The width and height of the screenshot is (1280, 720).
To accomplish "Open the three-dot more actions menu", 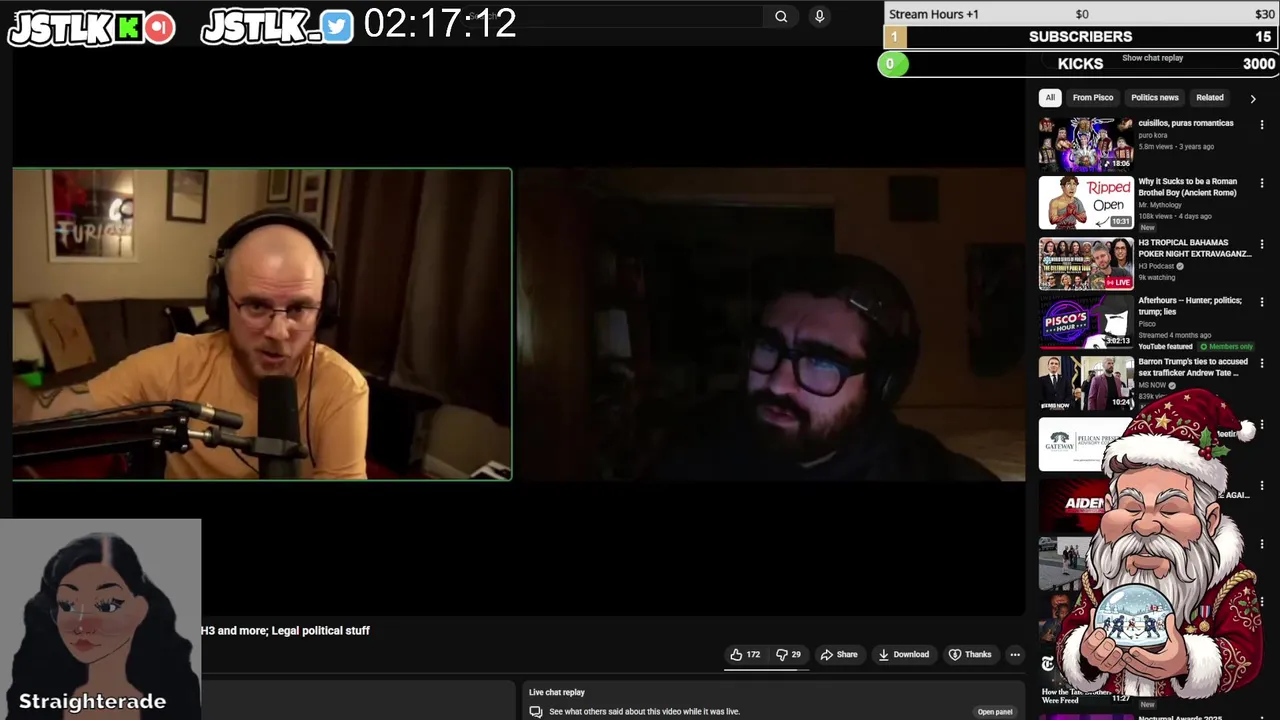I will (1015, 654).
